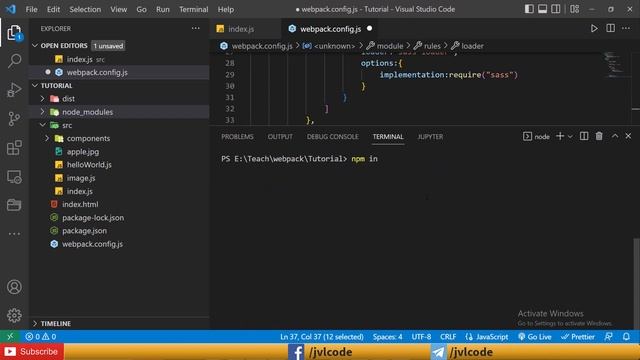Open the File menu
The image size is (640, 360).
click(31, 9)
